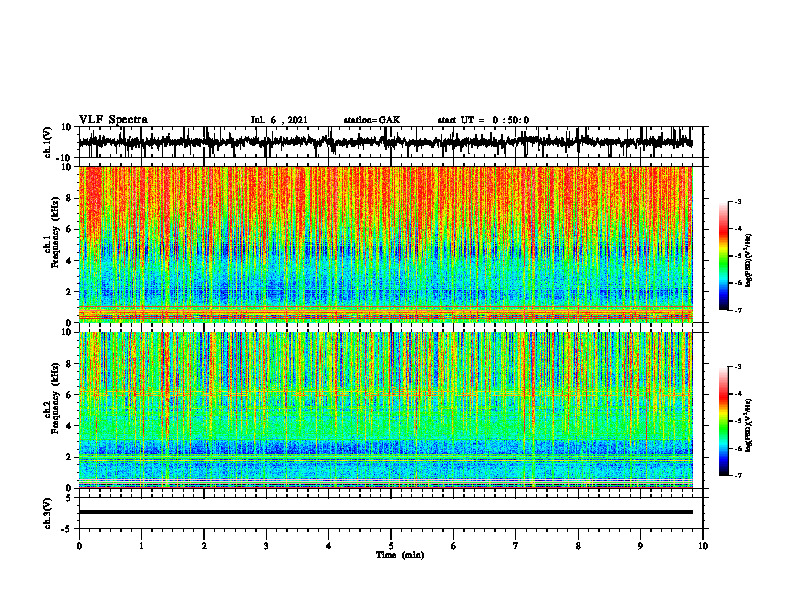The image size is (792, 612).
Task: Click the "-3" label on ch.1 color scale
Action: coord(737,202)
